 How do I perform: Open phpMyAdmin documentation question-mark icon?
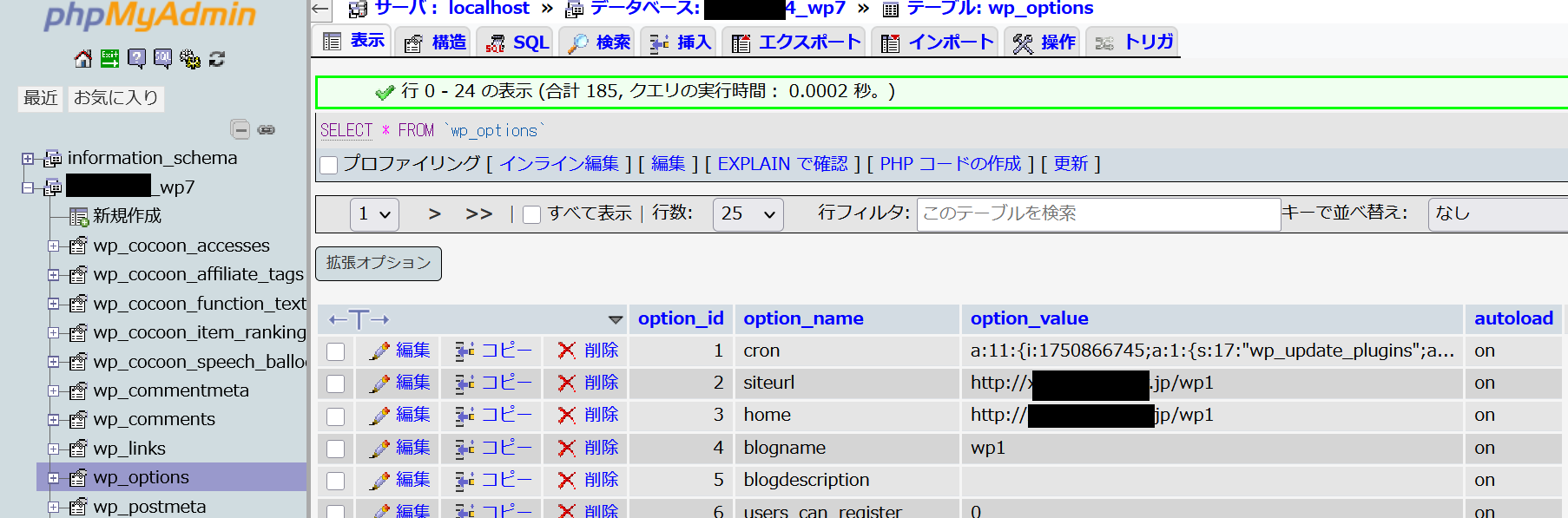(x=136, y=59)
